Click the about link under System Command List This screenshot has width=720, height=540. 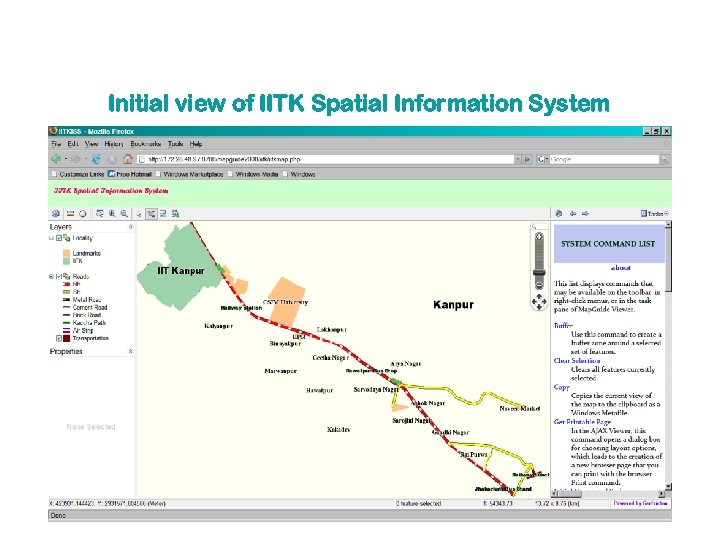(x=620, y=268)
